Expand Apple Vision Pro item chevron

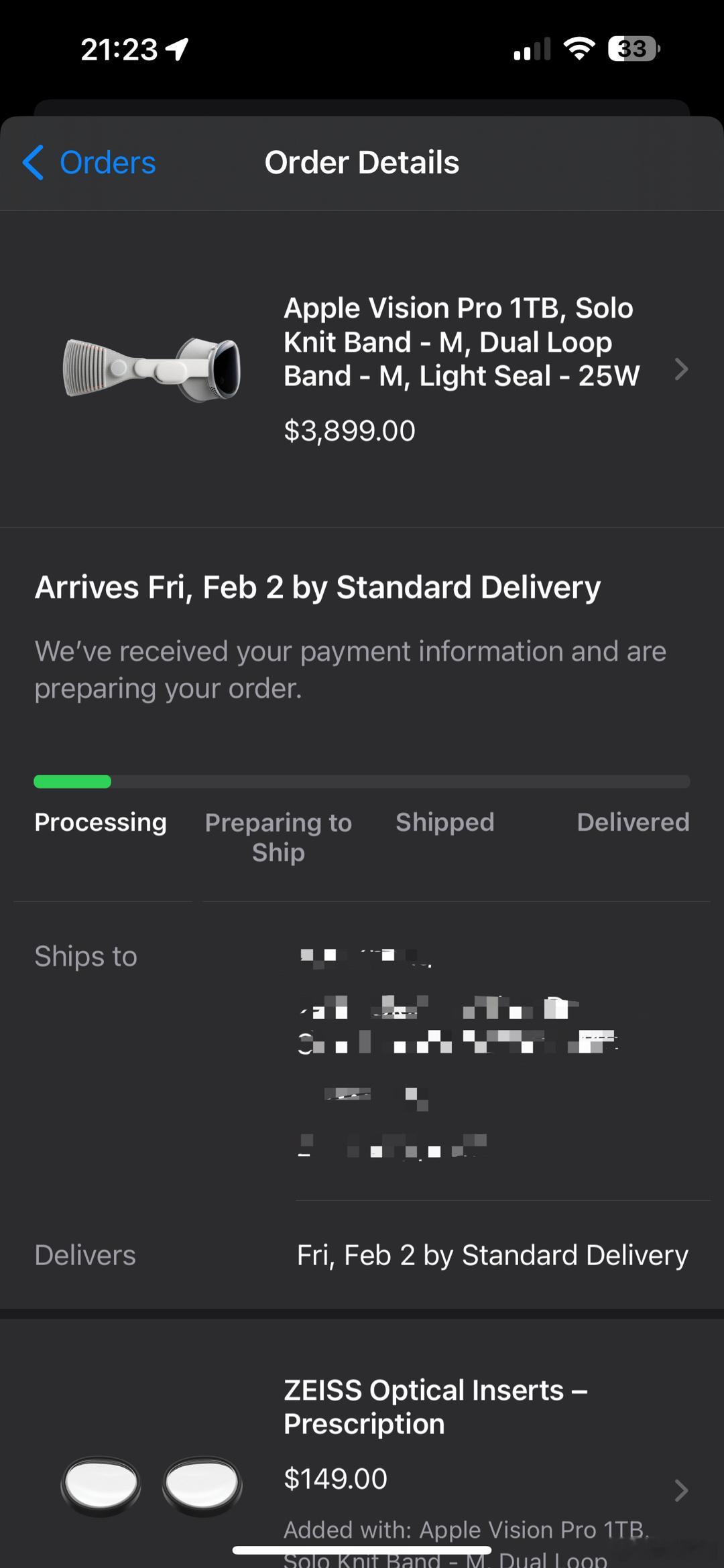pos(681,369)
